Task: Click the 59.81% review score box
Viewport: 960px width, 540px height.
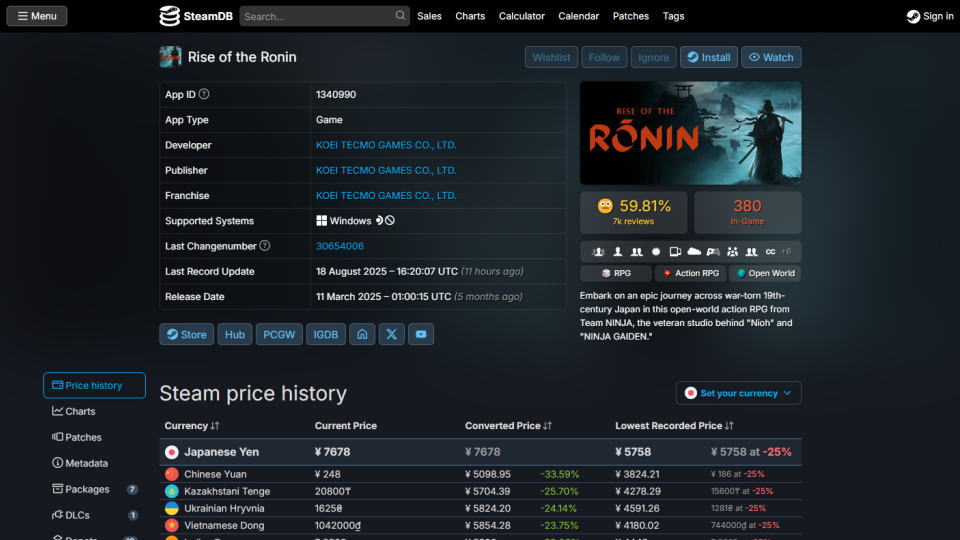Action: tap(634, 212)
